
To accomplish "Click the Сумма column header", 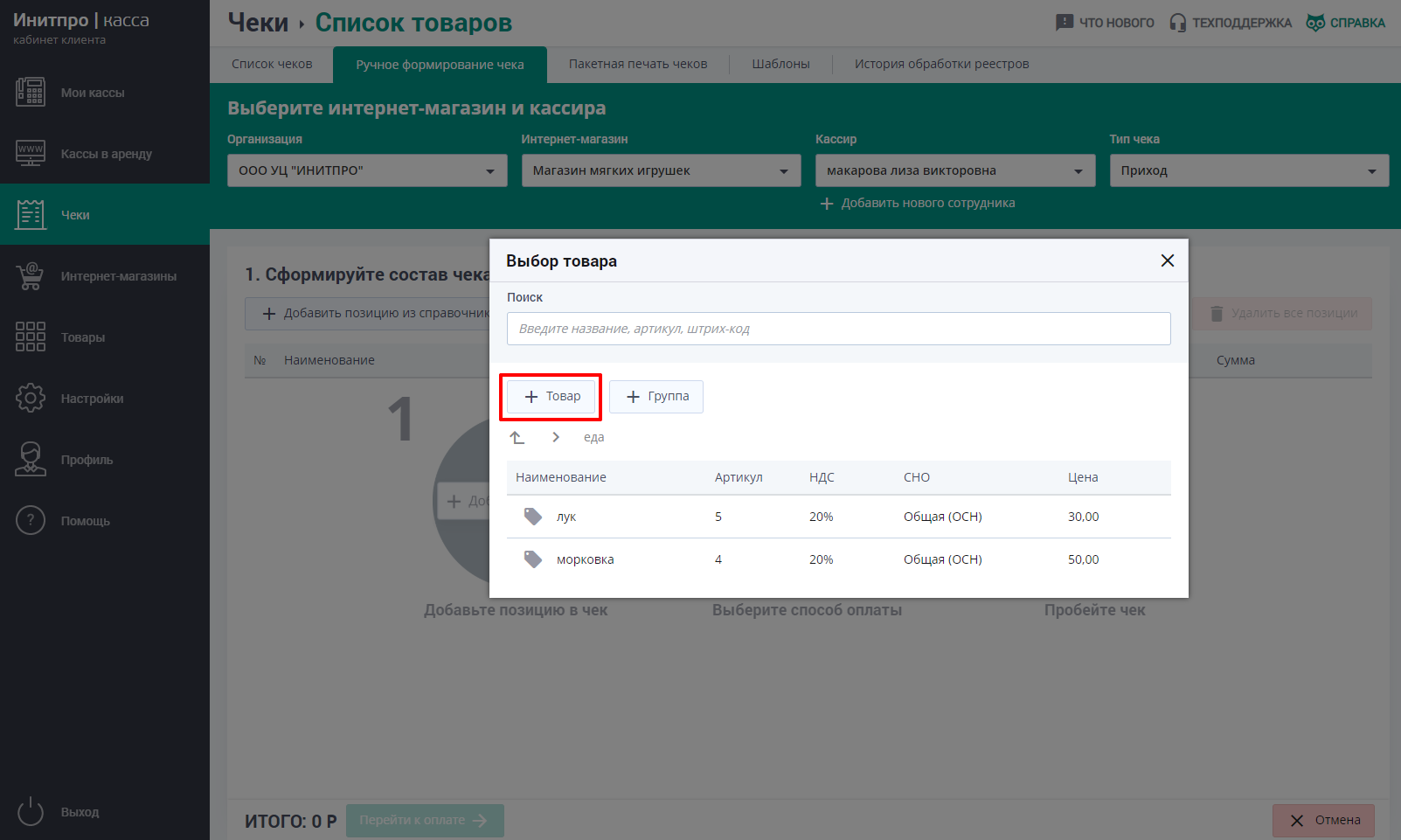I will click(1236, 360).
